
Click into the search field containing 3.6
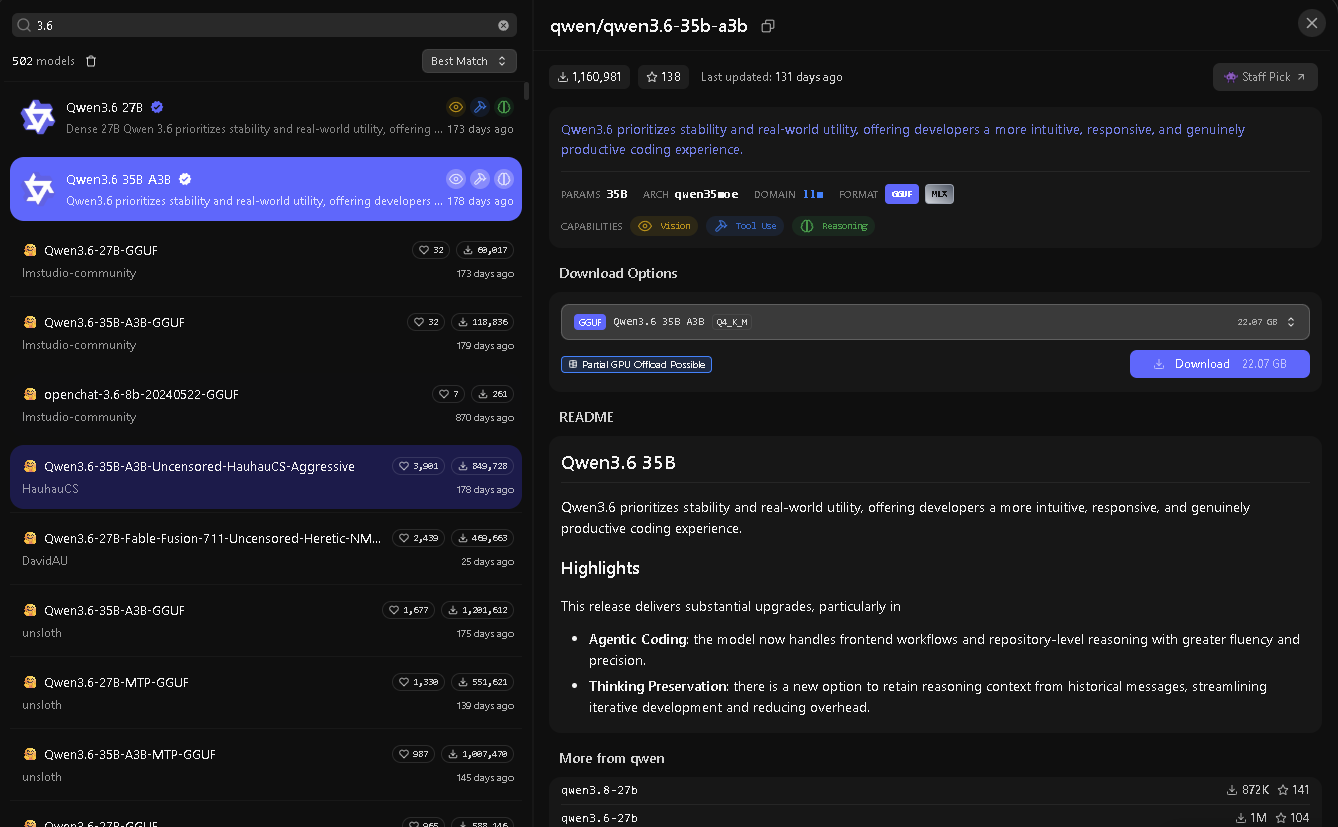coord(266,25)
